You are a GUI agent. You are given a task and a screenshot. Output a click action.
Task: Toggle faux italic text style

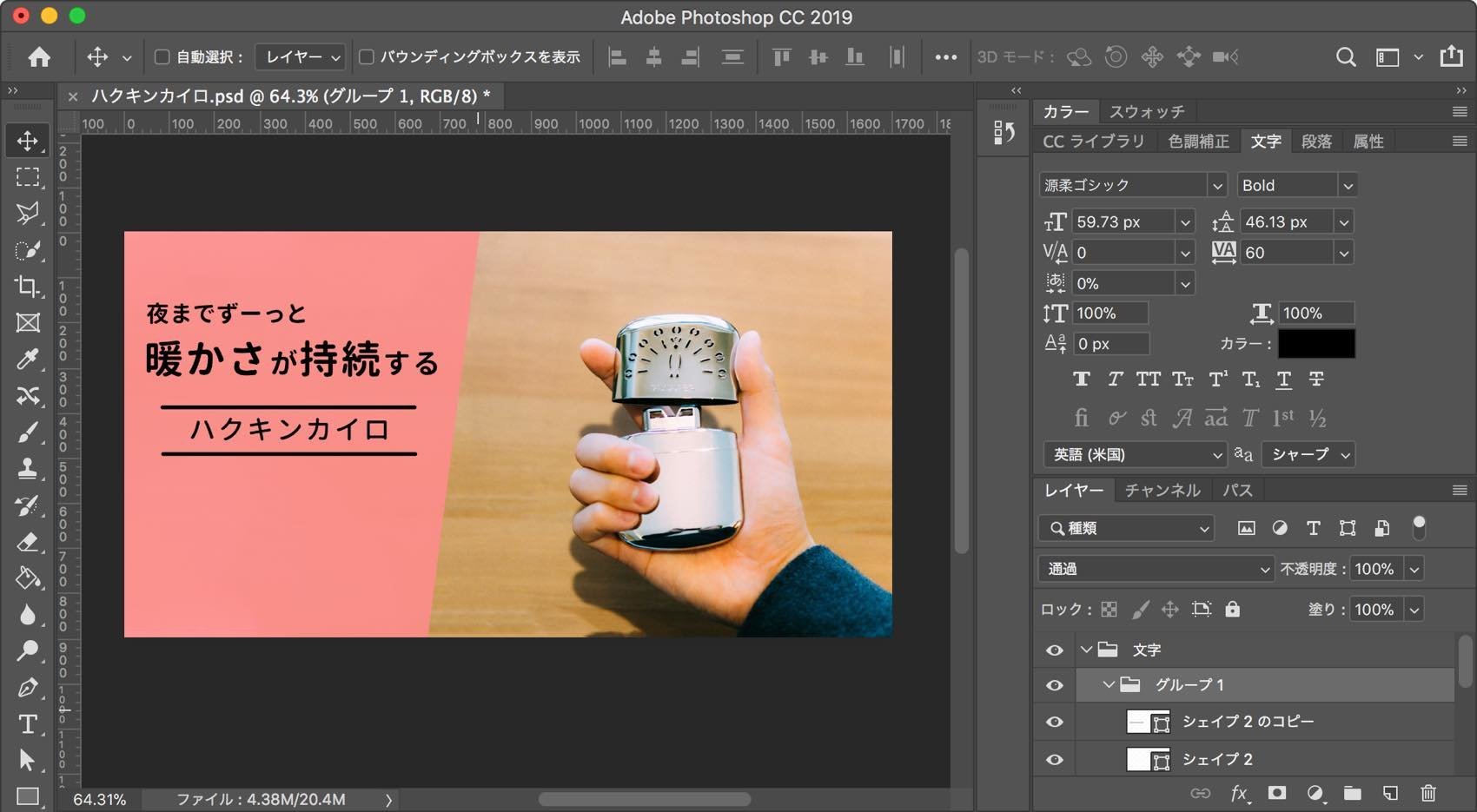1115,379
